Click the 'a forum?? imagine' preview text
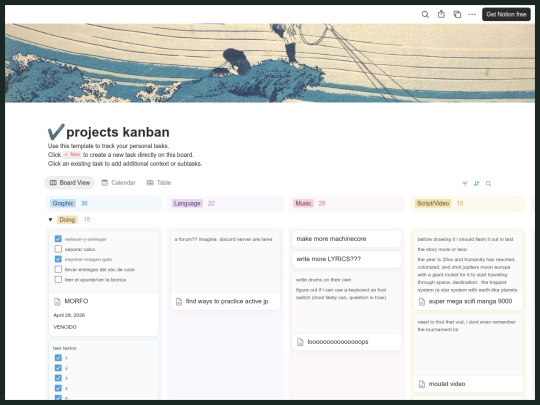 point(223,239)
